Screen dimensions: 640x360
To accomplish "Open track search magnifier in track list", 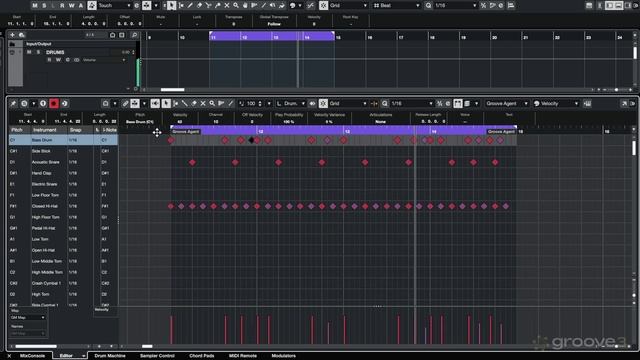I will tap(134, 35).
